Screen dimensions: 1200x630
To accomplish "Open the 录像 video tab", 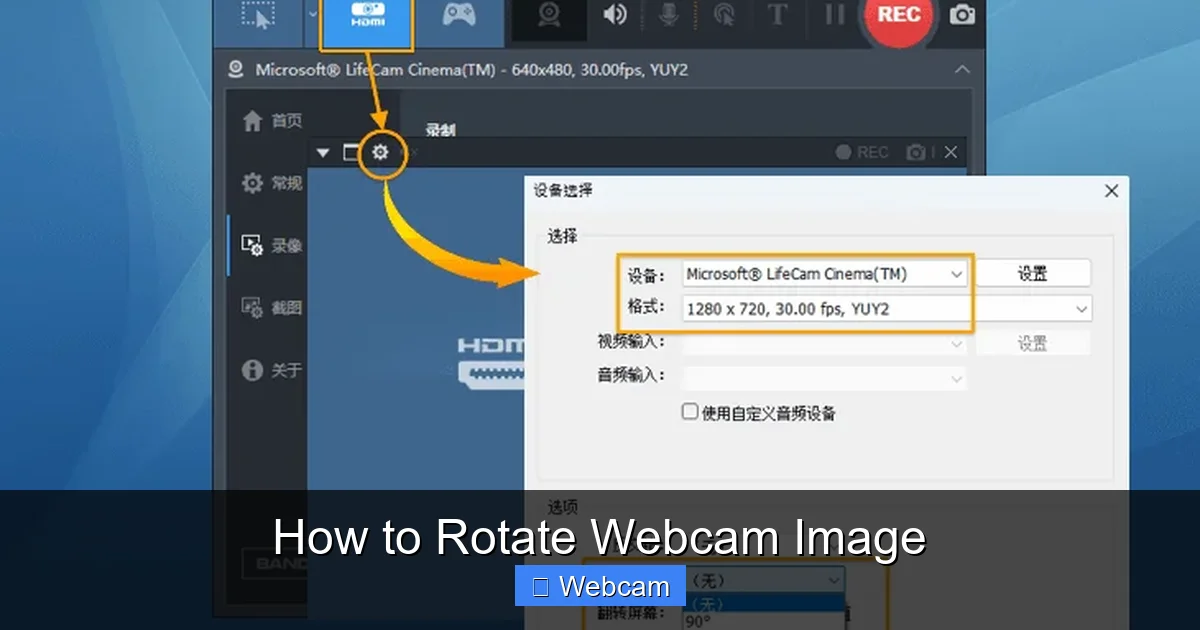I will 272,245.
